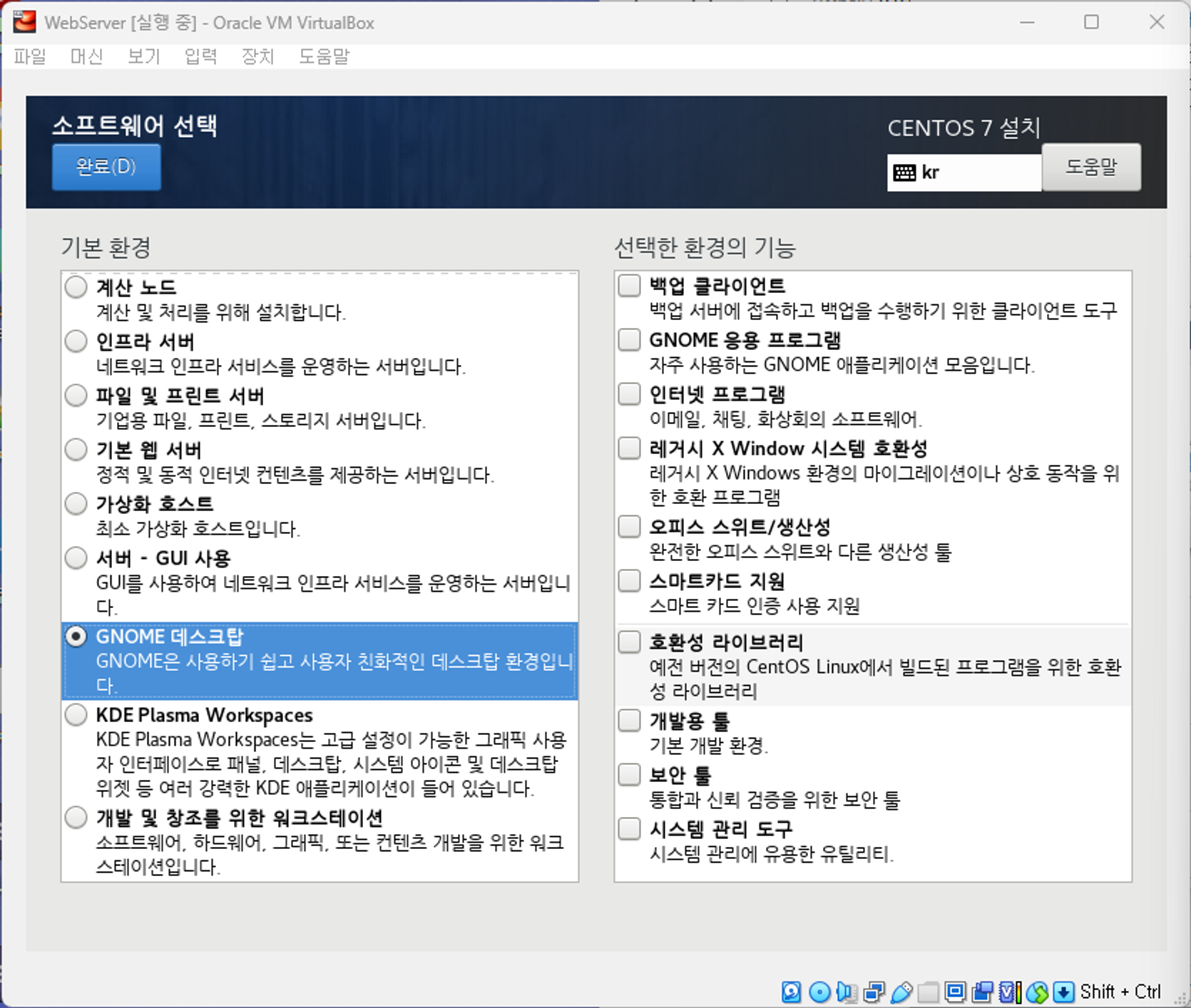The height and width of the screenshot is (1008, 1191).
Task: Click the optical disc status icon
Action: 819,992
